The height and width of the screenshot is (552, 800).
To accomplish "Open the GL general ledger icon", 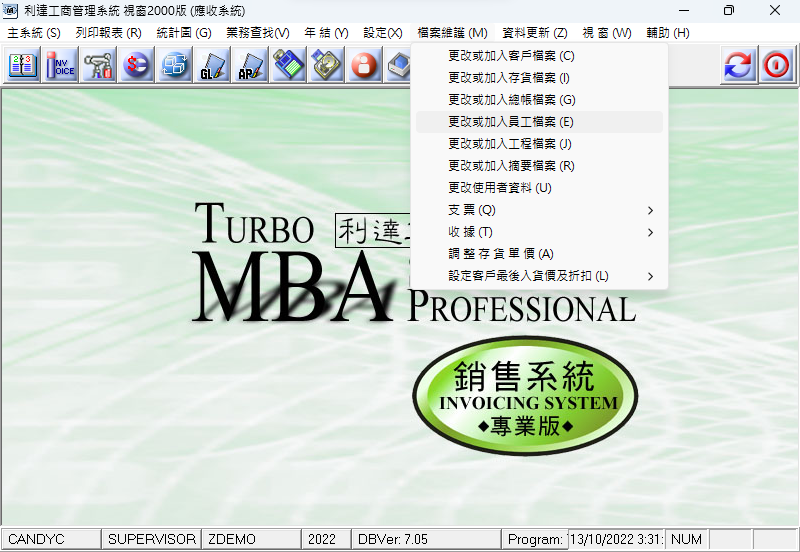I will tap(212, 65).
